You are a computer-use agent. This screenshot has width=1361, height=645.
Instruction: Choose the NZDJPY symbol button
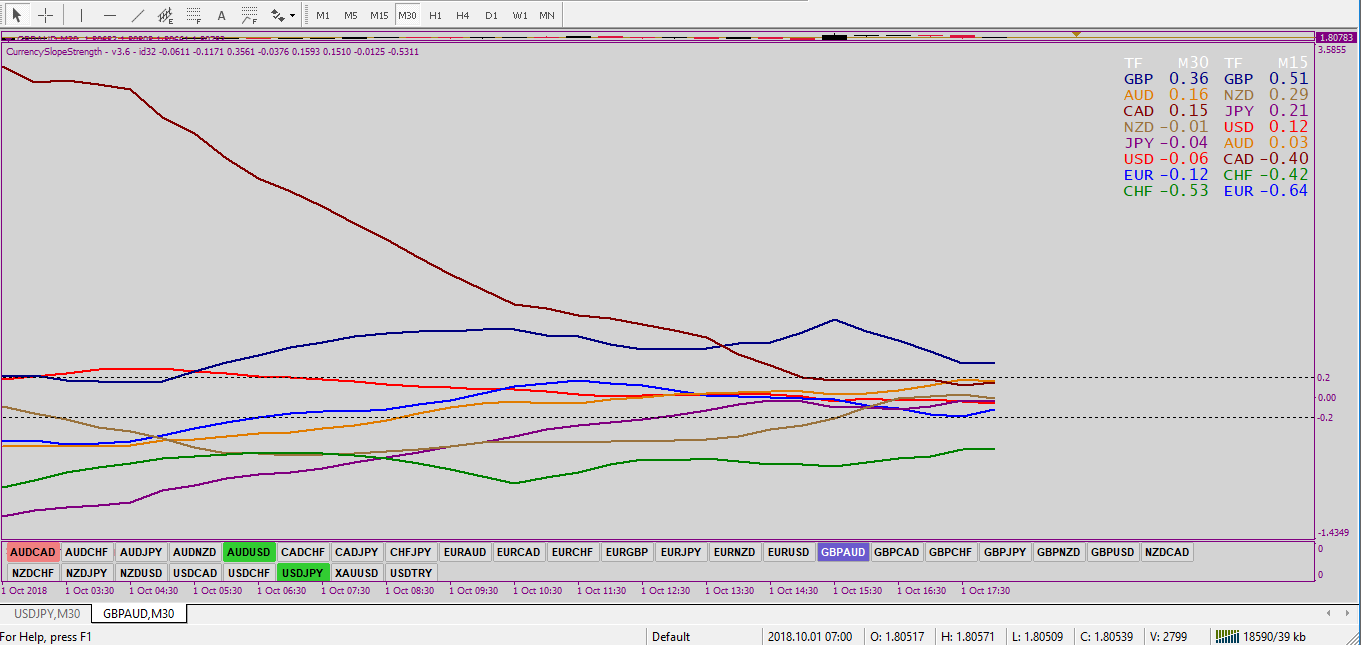tap(87, 573)
